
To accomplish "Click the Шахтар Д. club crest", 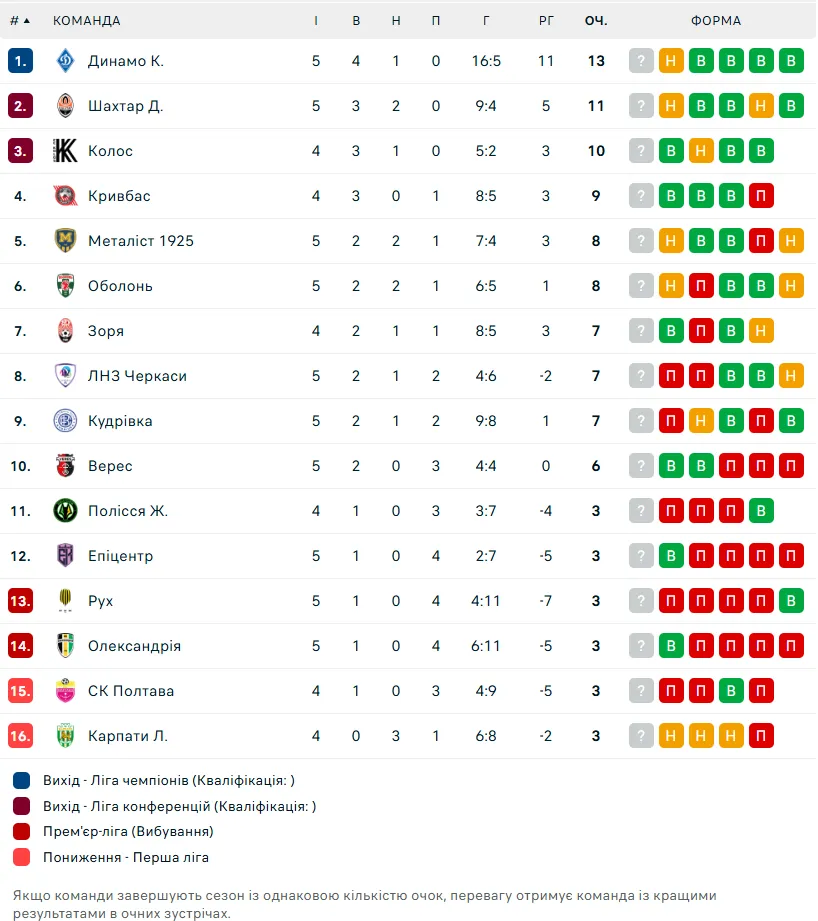I will pyautogui.click(x=65, y=106).
